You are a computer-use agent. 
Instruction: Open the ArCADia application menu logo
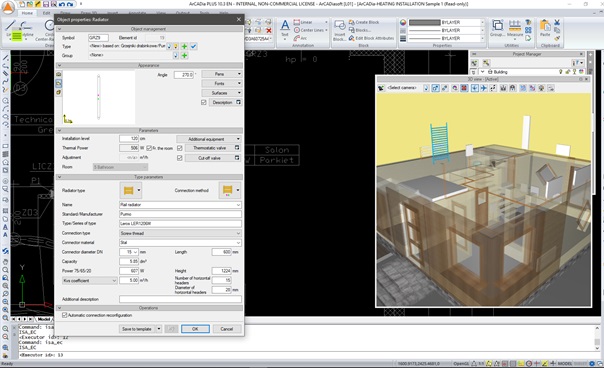tap(7, 7)
